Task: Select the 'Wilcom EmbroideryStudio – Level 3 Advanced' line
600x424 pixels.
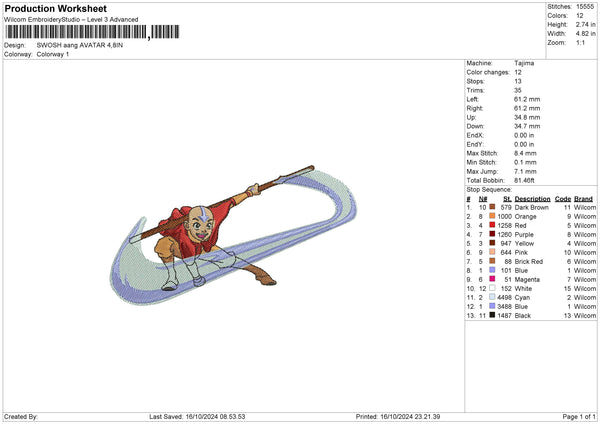Action: coord(71,20)
